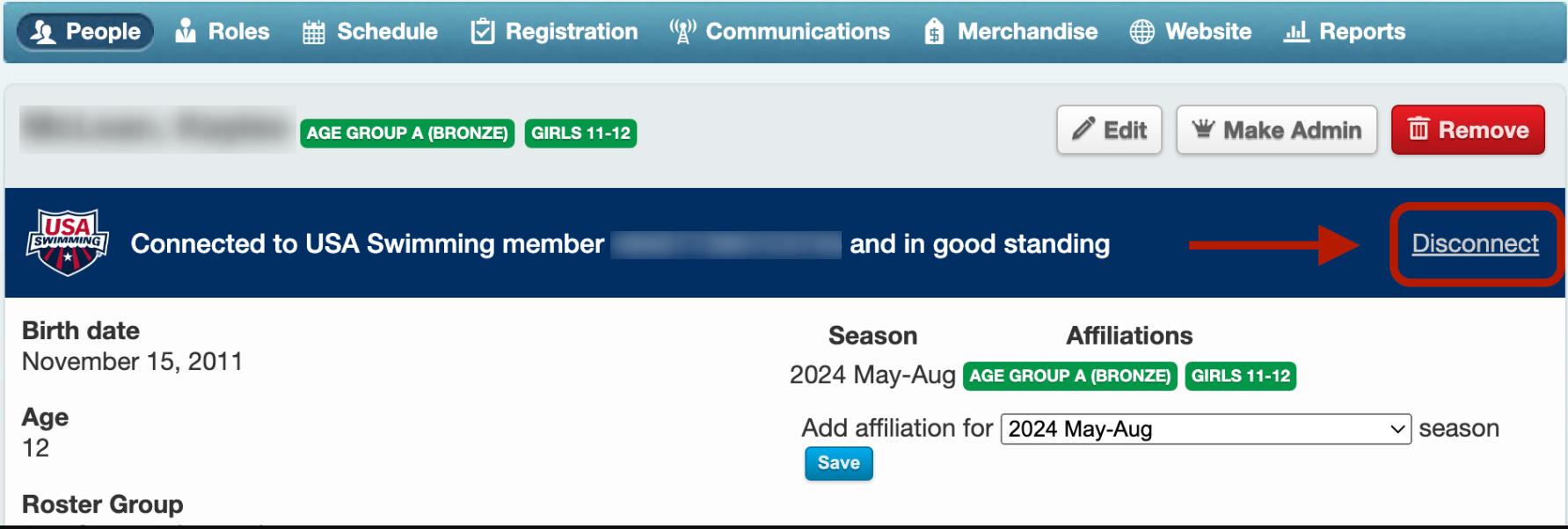
Task: Click the Schedule calendar icon
Action: tap(314, 33)
